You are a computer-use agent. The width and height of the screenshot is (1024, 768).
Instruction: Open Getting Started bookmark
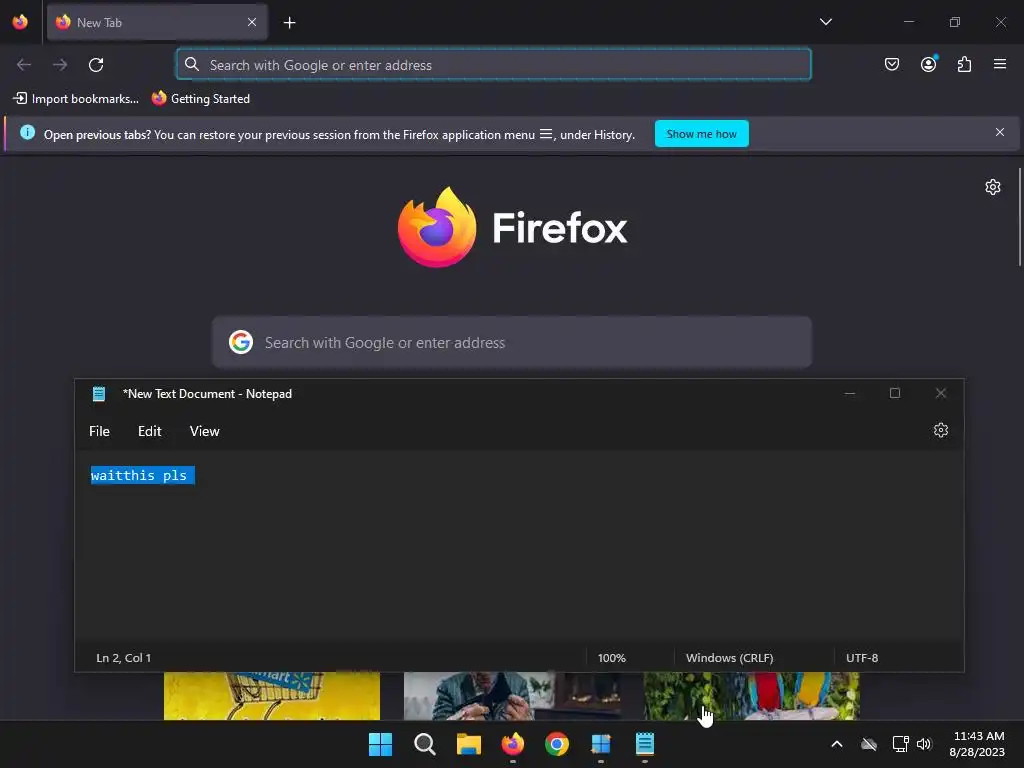(201, 99)
